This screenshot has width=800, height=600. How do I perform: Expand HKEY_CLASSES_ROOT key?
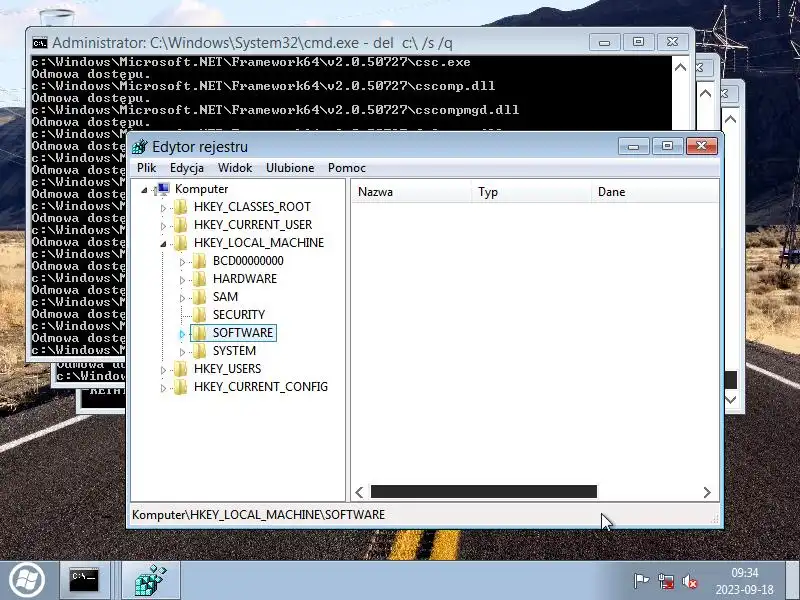pos(163,208)
